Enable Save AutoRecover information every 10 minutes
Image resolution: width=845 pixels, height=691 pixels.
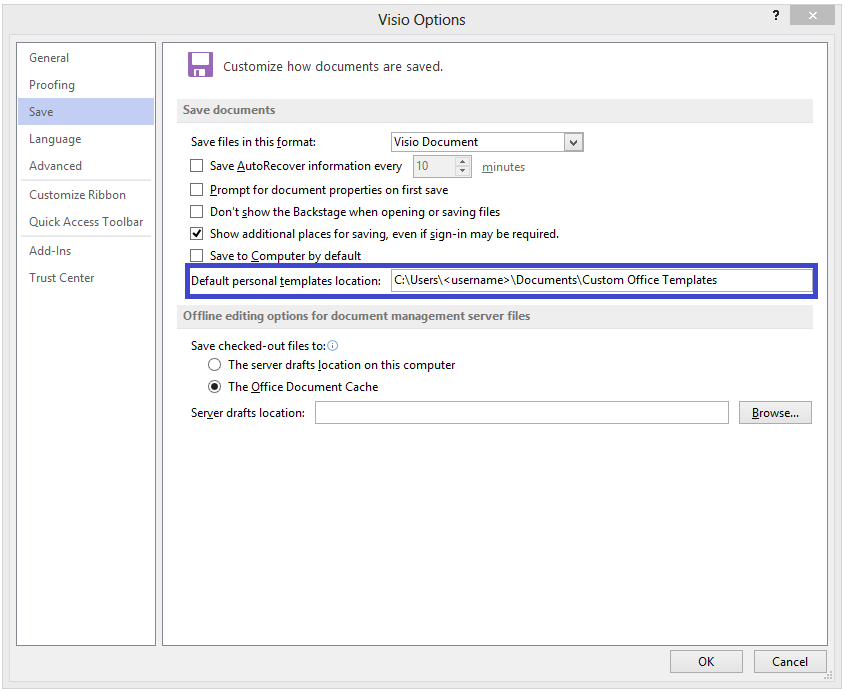click(x=196, y=166)
